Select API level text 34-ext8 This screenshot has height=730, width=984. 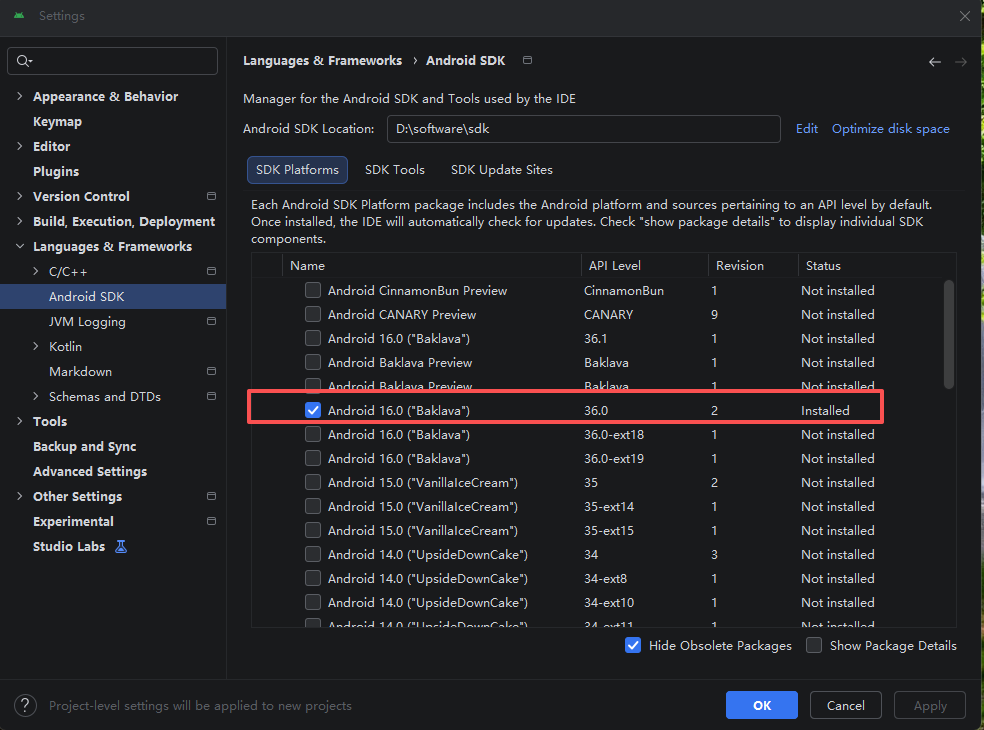tap(605, 578)
